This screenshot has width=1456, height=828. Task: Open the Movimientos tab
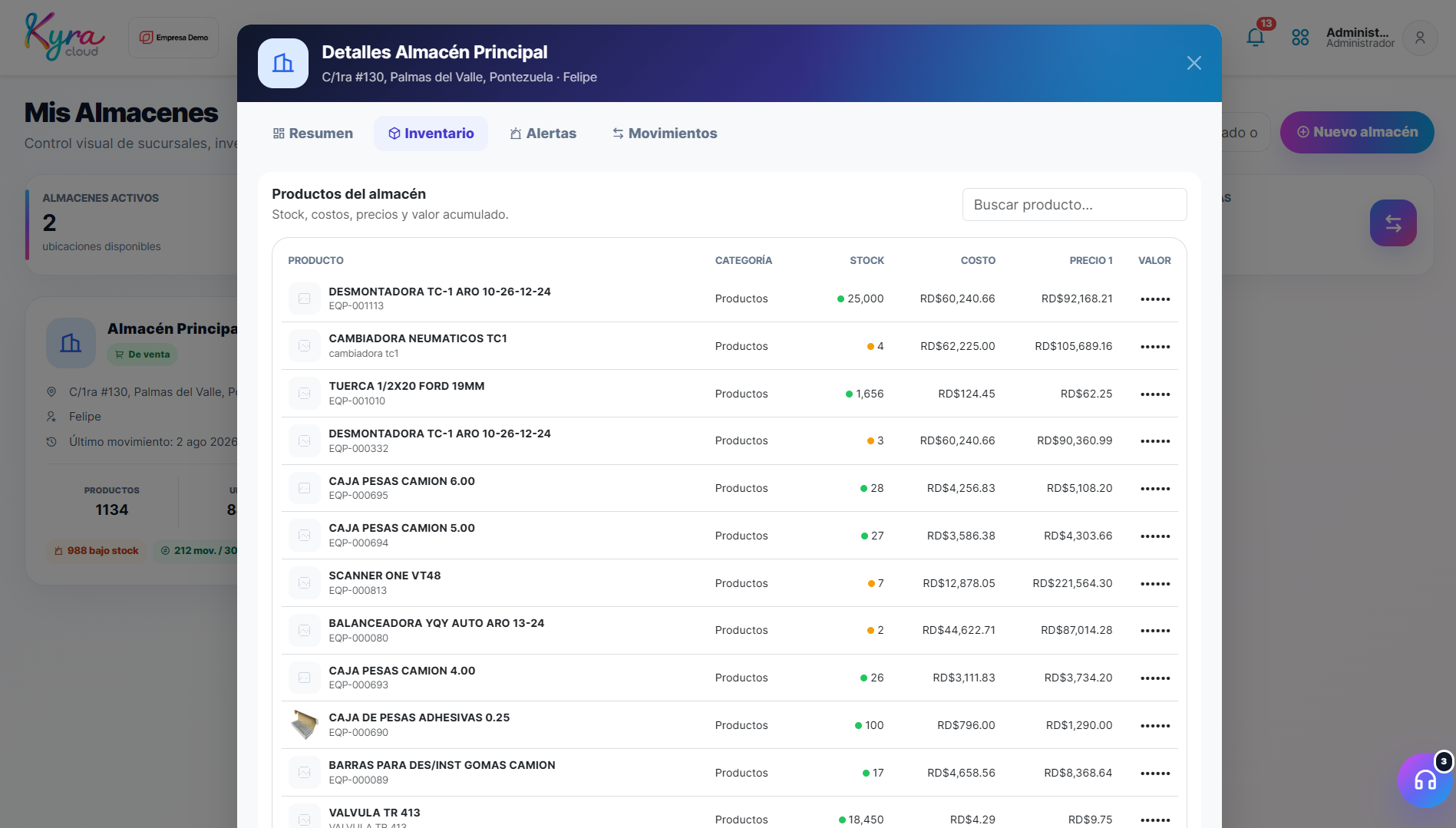point(665,134)
